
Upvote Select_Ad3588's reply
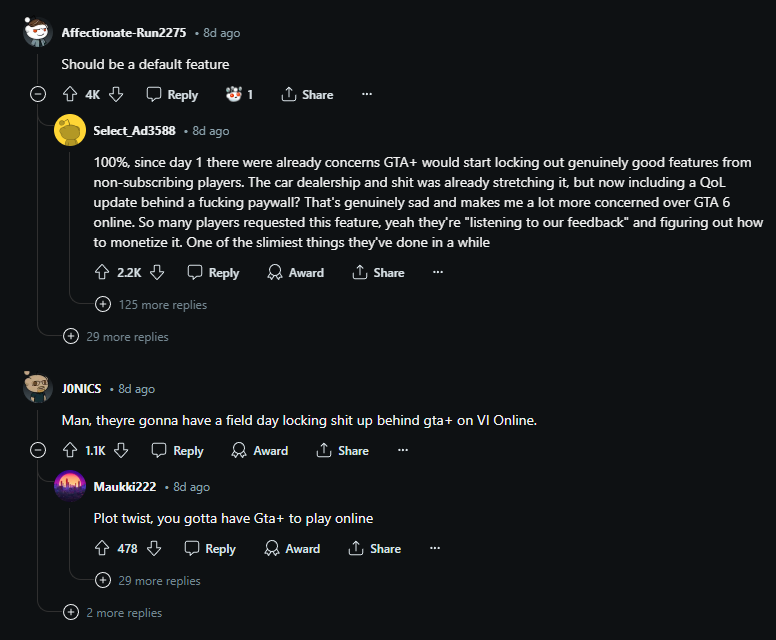pos(101,272)
